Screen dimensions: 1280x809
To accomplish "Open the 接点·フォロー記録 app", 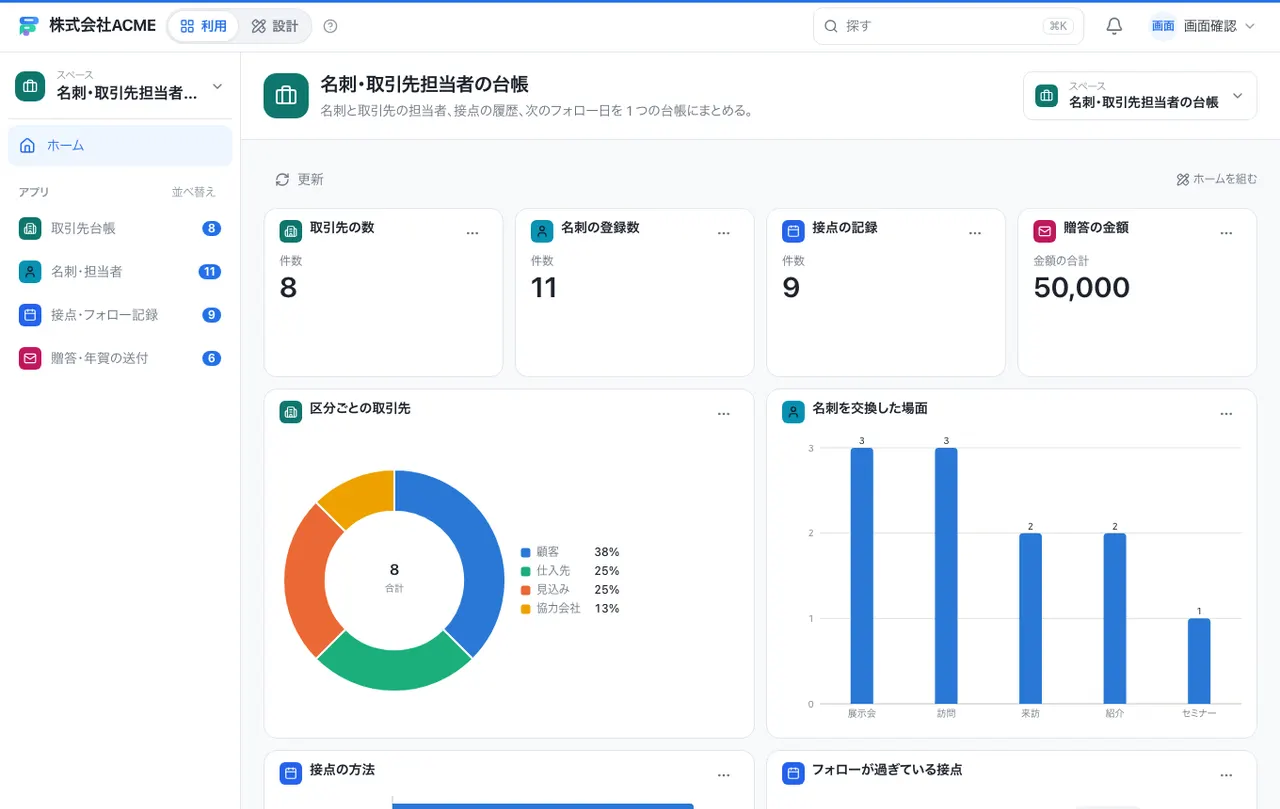I will pyautogui.click(x=120, y=314).
